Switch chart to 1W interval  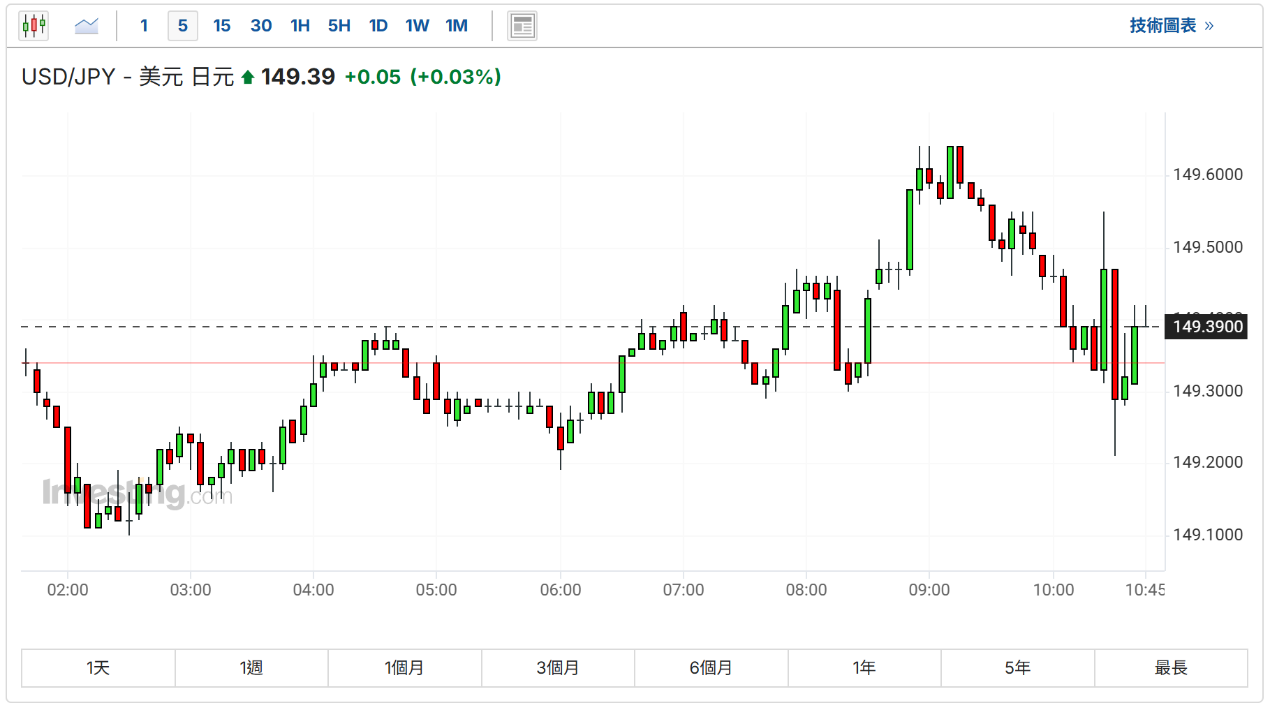coord(417,25)
